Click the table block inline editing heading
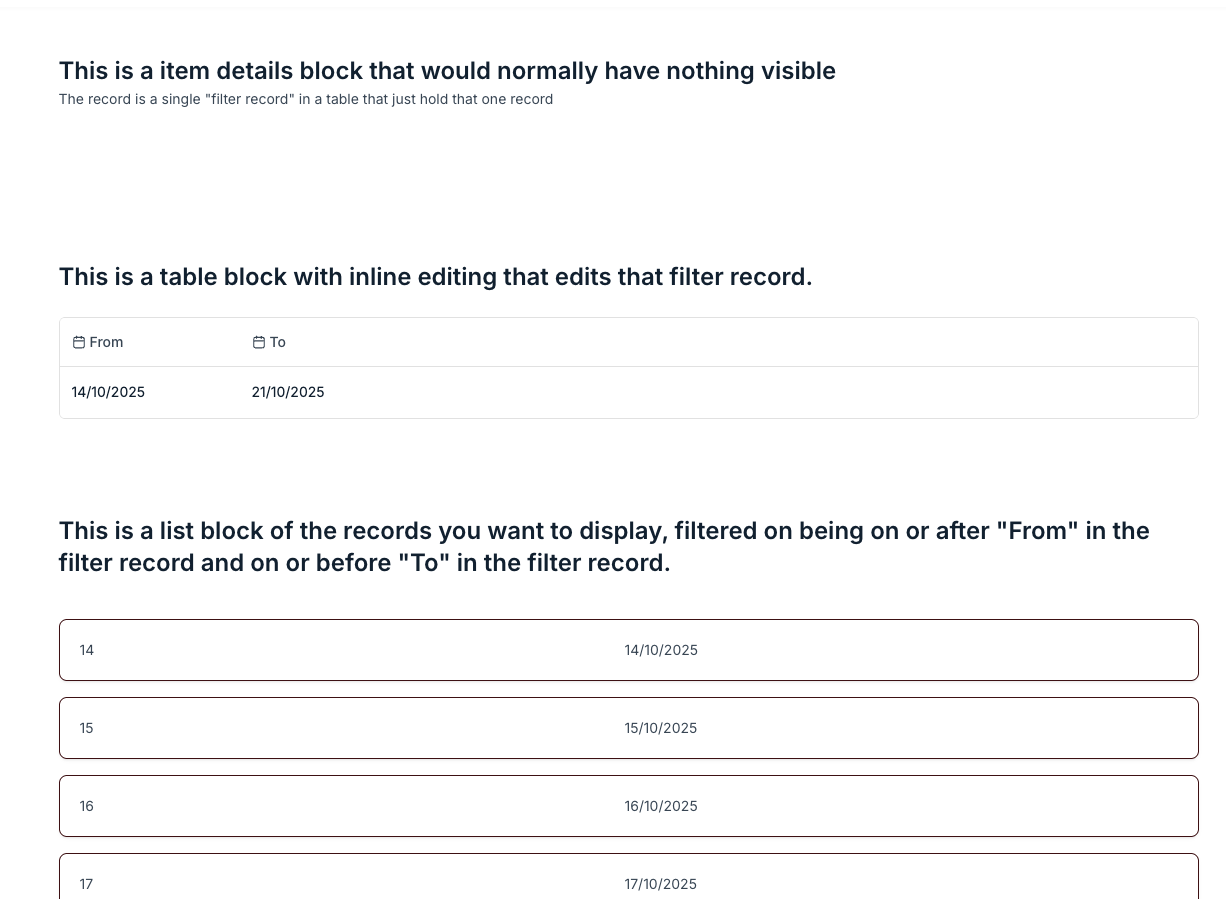 click(x=435, y=277)
